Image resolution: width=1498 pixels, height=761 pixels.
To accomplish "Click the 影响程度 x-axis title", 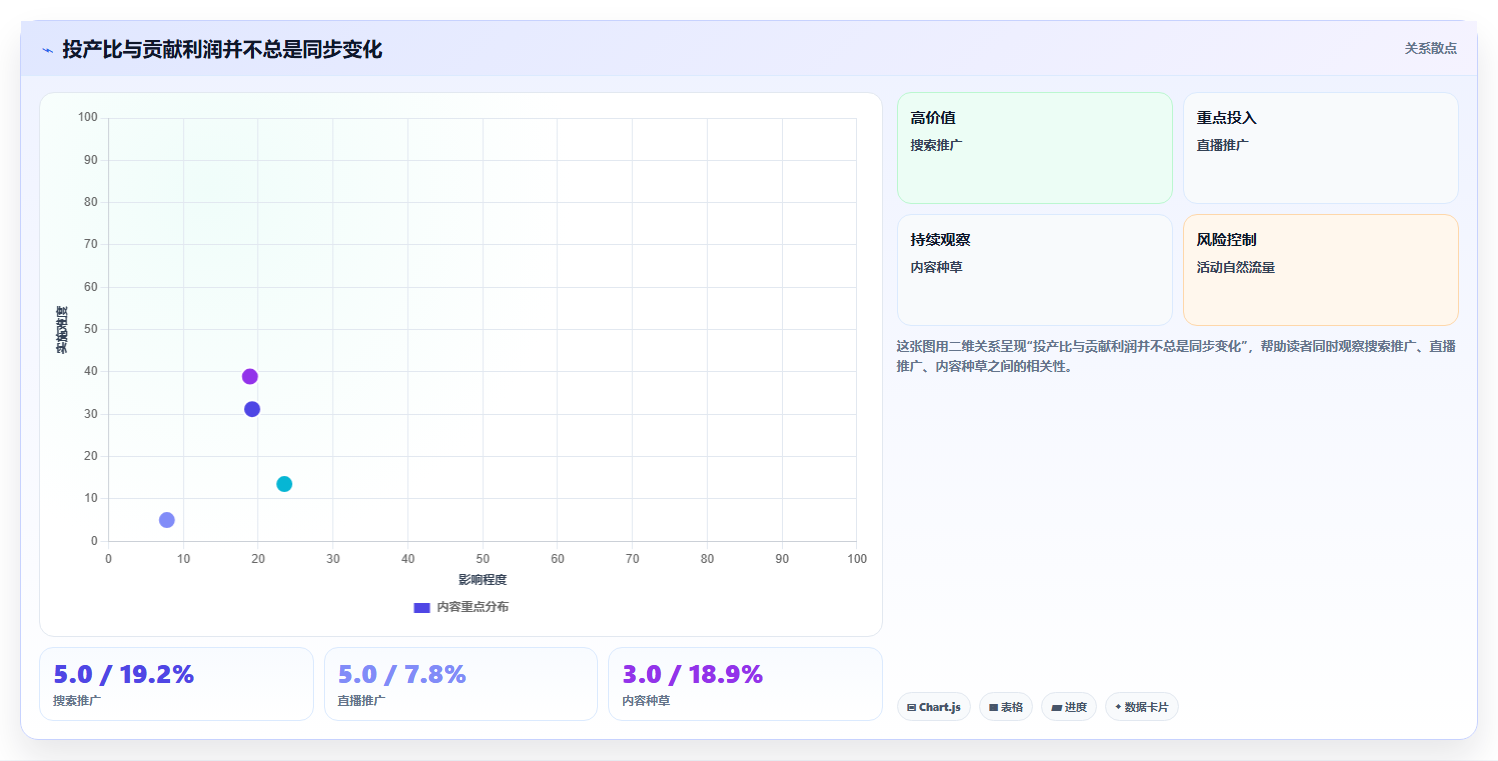I will [x=482, y=580].
